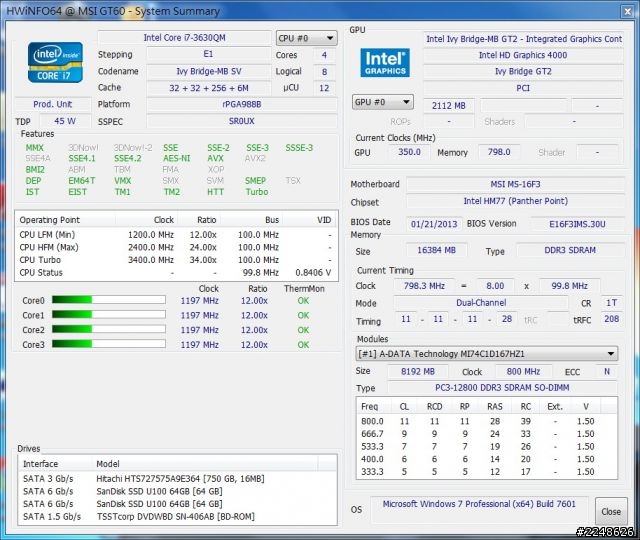Select the CPU HFM (Max) row
The image size is (640, 540).
pos(176,247)
